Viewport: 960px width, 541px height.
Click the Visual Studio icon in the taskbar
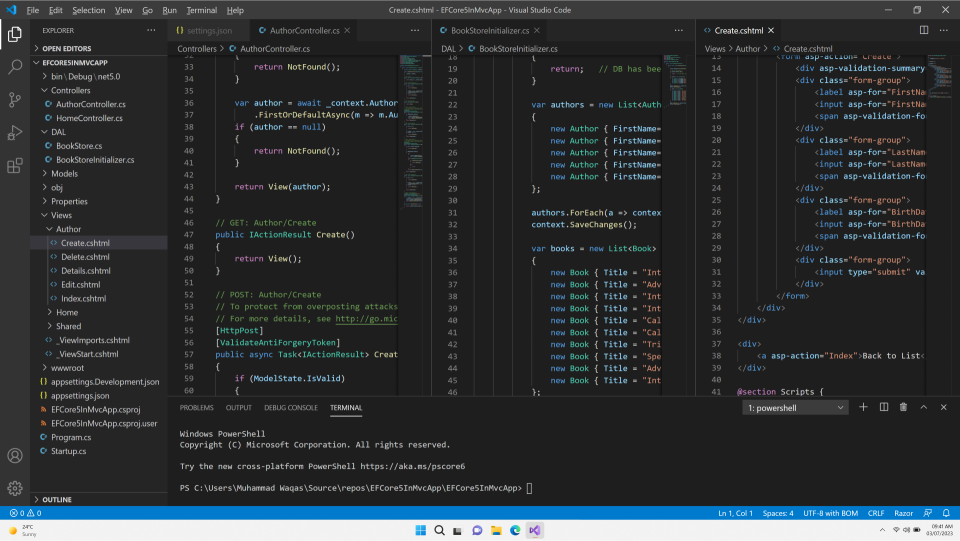535,530
